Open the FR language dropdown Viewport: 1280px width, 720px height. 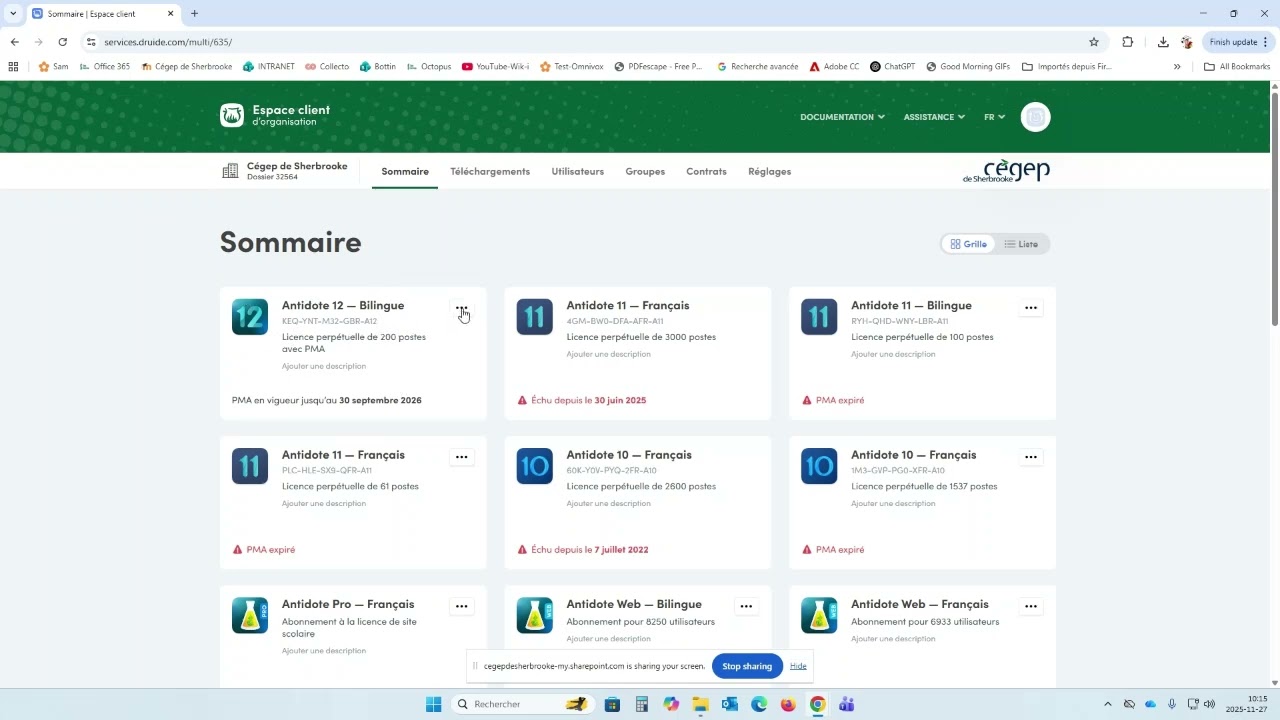[x=994, y=117]
